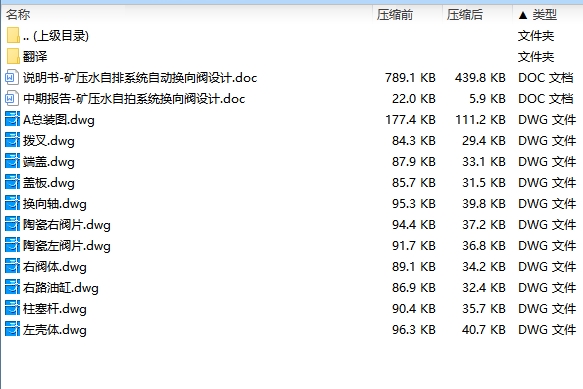
Task: Click the 85.7 KB original size value
Action: (x=414, y=183)
